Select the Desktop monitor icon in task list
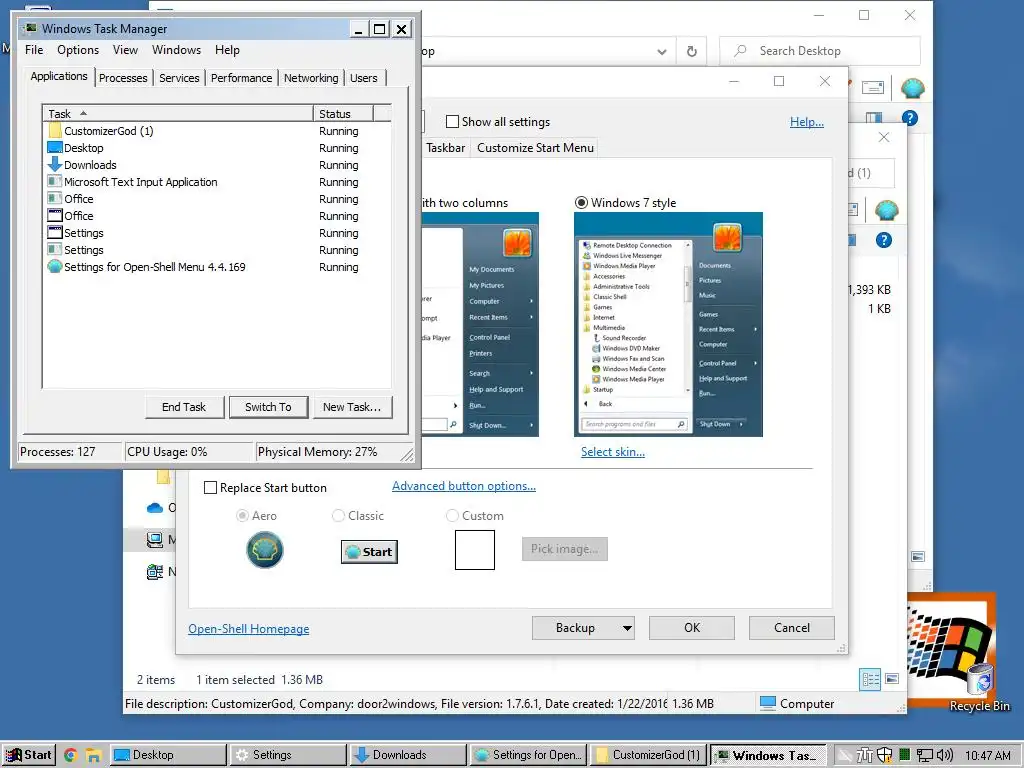Screen dimensions: 1024x768 [55, 148]
